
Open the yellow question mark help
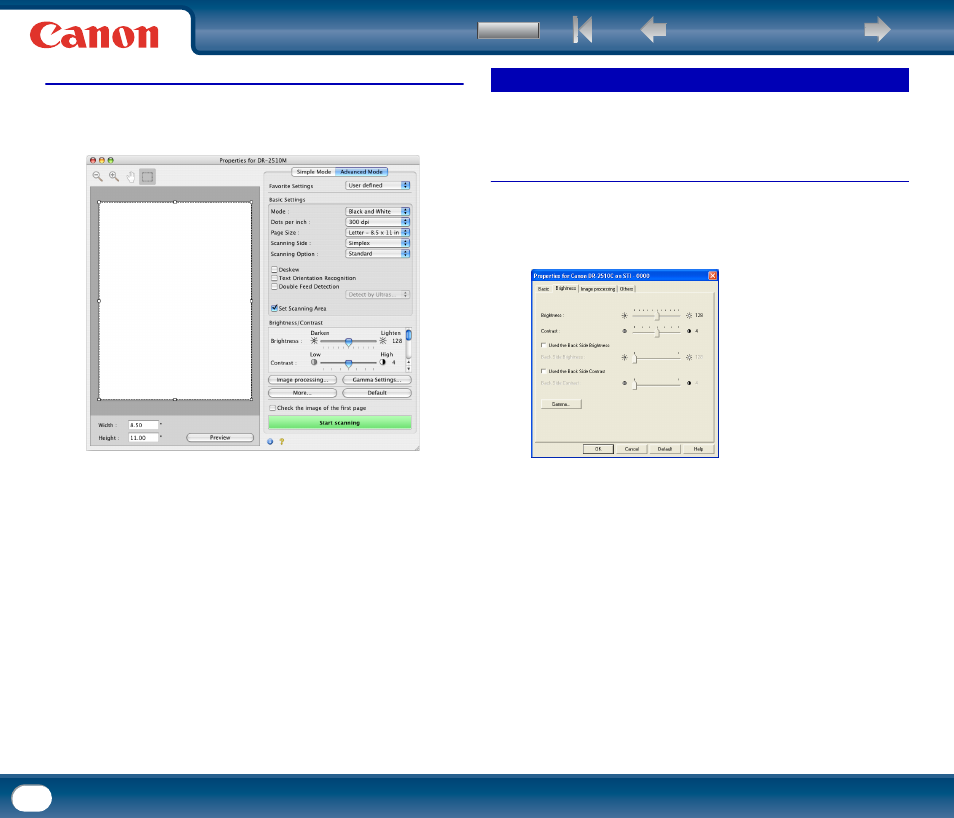282,441
